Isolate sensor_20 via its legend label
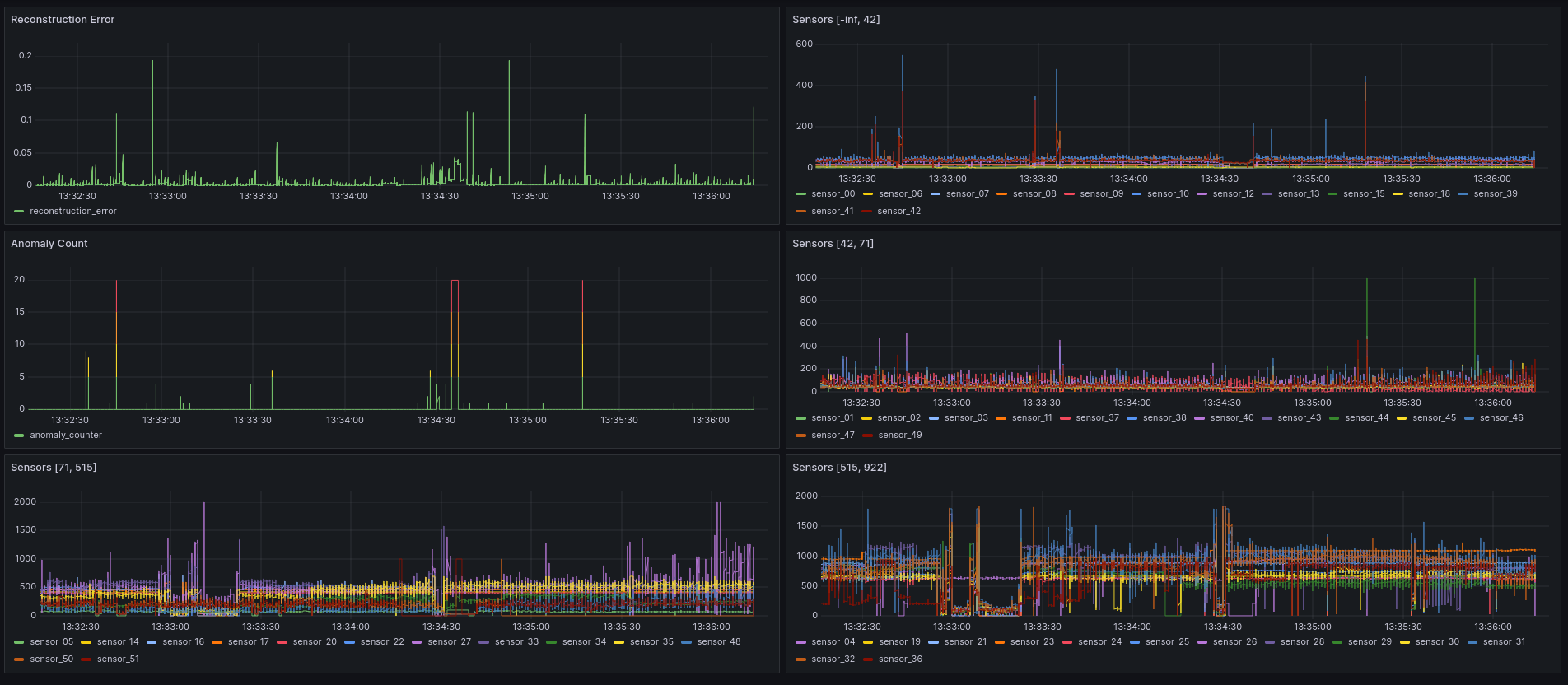The width and height of the screenshot is (1568, 685). (315, 642)
